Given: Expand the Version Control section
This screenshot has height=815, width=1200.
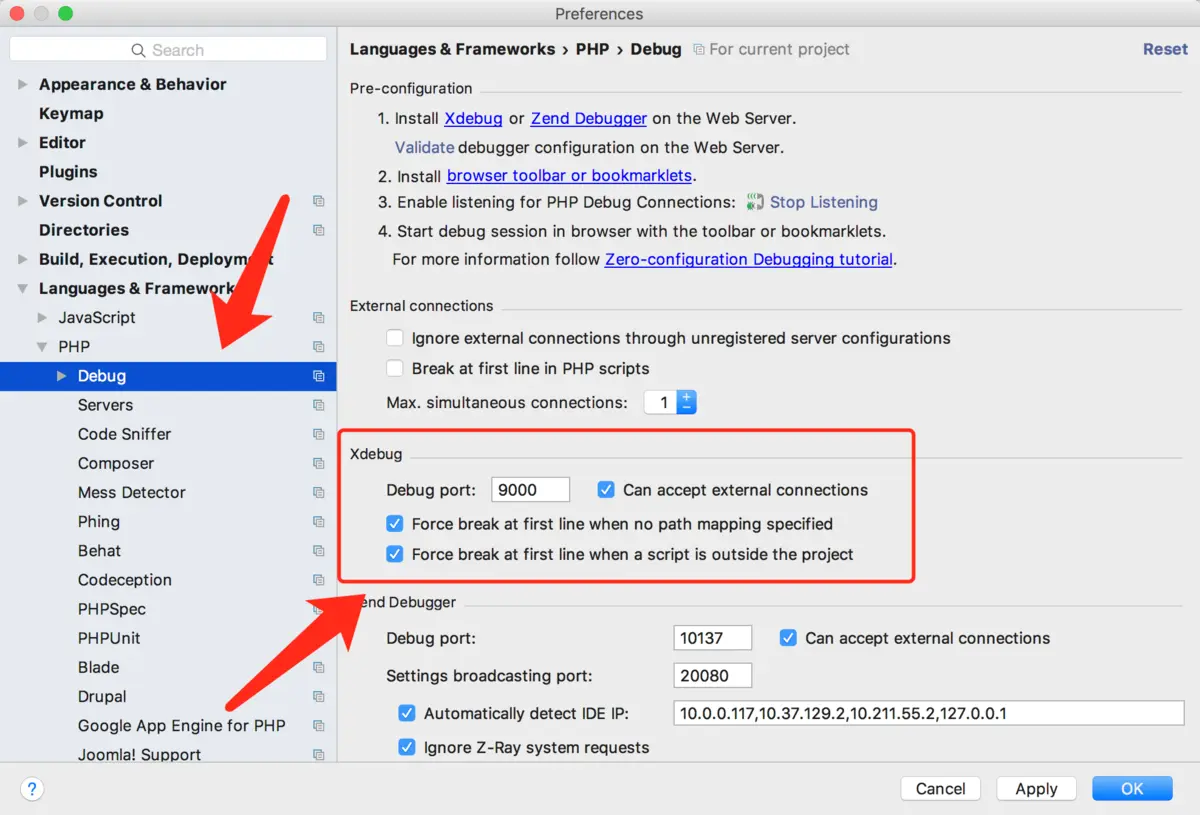Looking at the screenshot, I should click(x=23, y=201).
